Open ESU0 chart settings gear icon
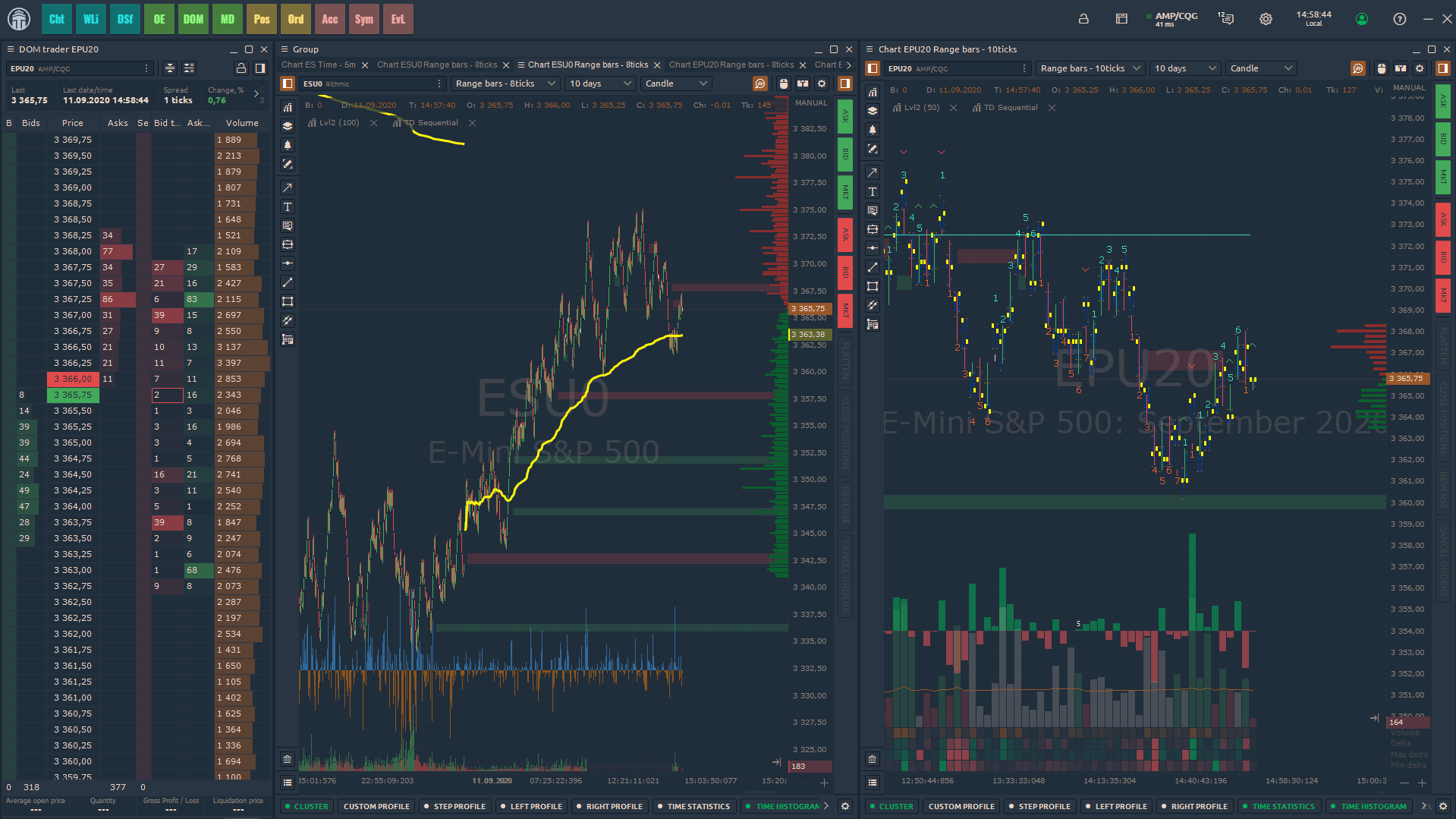The height and width of the screenshot is (819, 1456). pyautogui.click(x=822, y=83)
